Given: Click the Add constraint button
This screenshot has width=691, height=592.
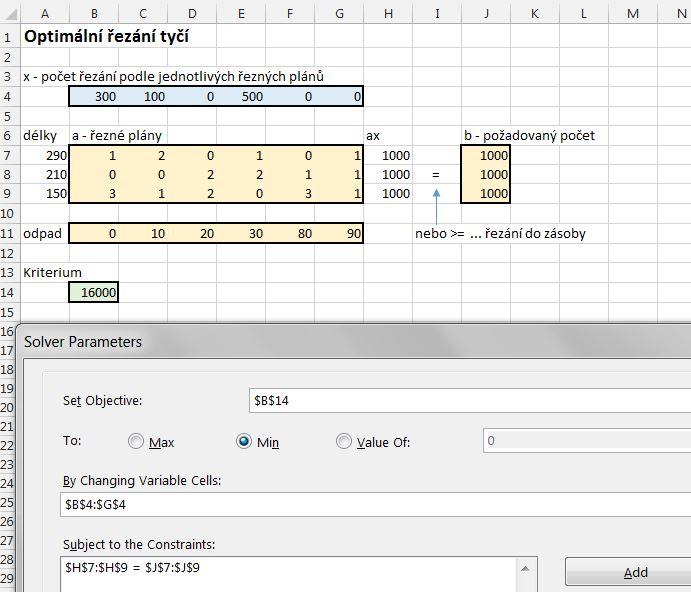Looking at the screenshot, I should click(x=628, y=572).
